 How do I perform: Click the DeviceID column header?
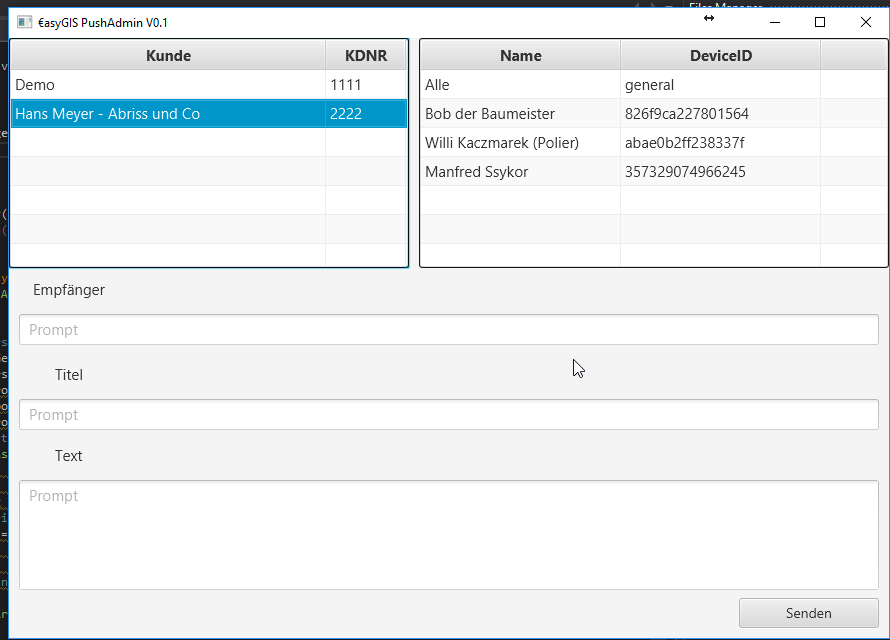click(x=720, y=56)
